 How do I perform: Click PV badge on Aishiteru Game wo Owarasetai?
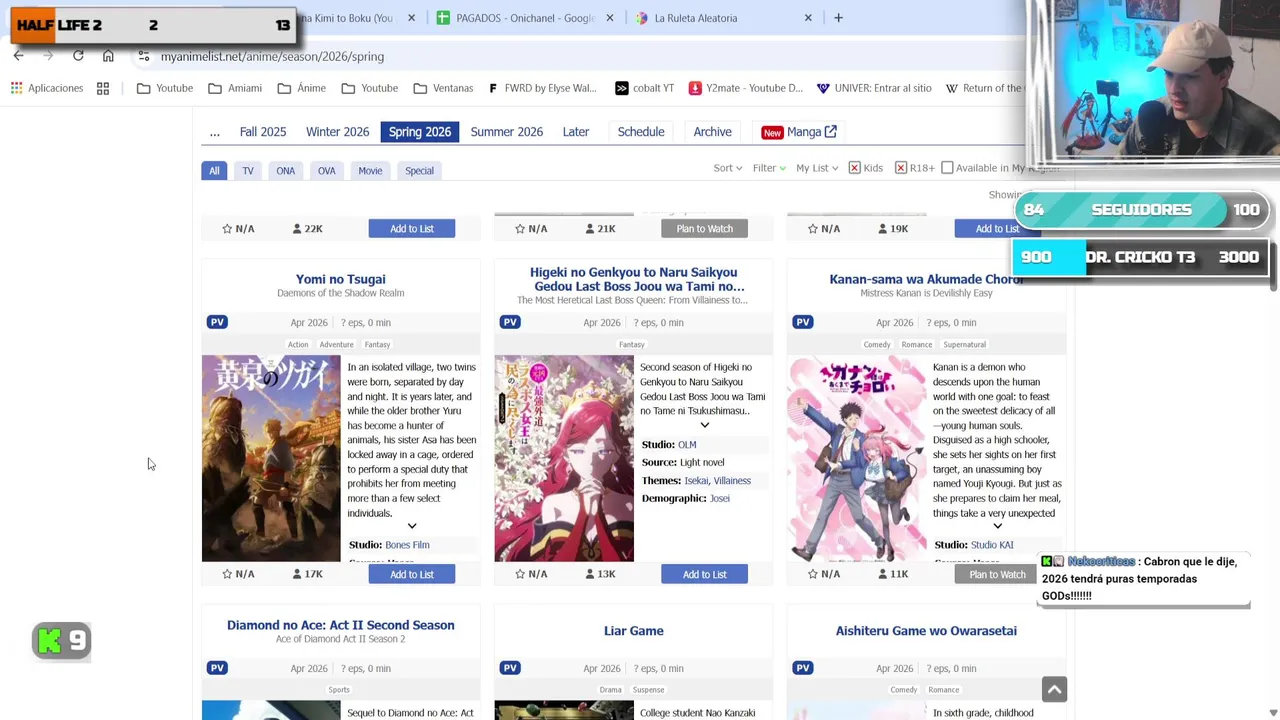tap(803, 668)
